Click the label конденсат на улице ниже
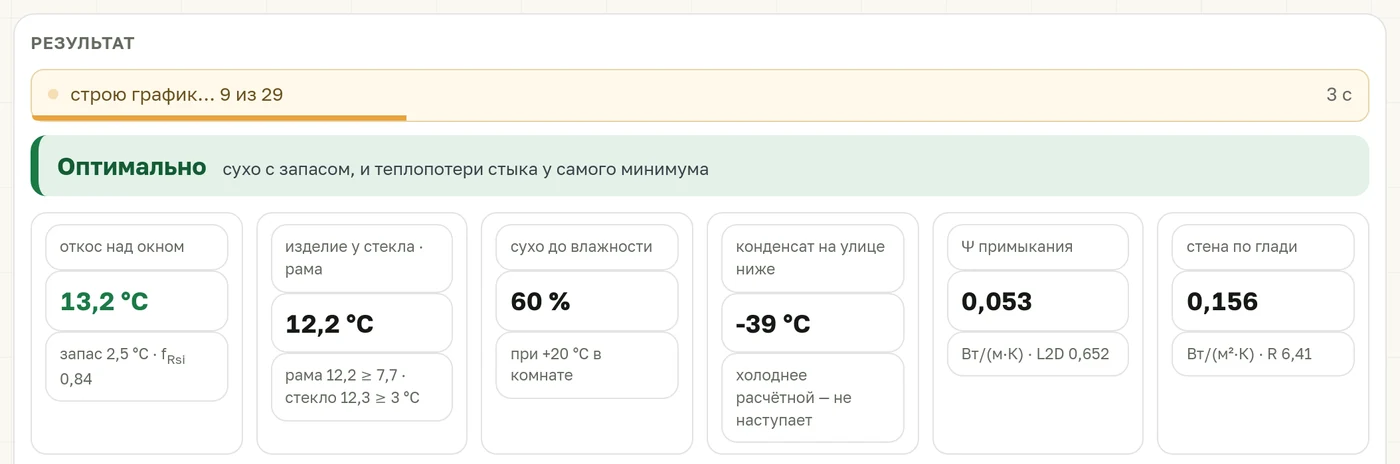The height and width of the screenshot is (464, 1400). (810, 258)
